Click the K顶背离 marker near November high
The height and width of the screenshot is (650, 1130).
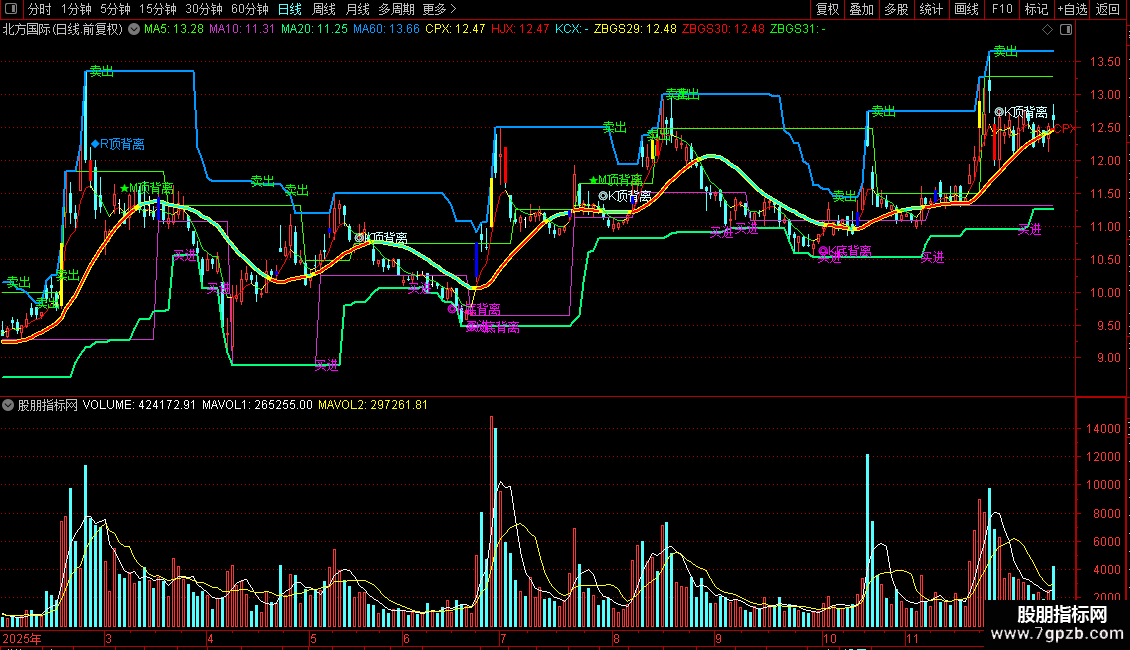point(1021,112)
